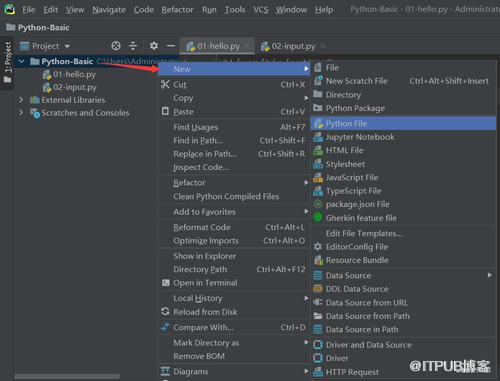Select Directory in New submenu

tap(403, 95)
